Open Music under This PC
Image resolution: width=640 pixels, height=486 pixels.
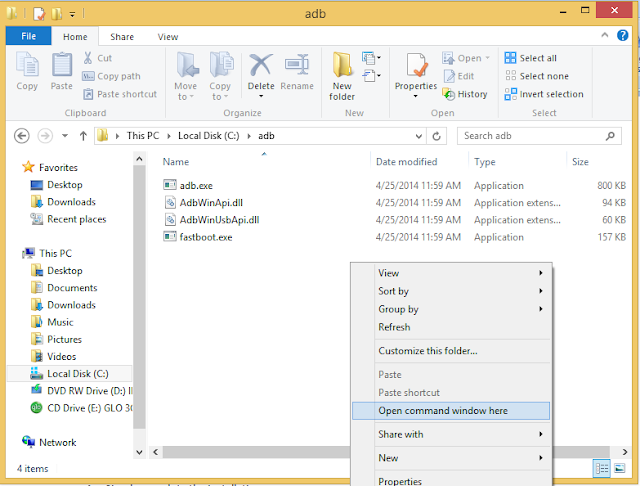[x=52, y=322]
